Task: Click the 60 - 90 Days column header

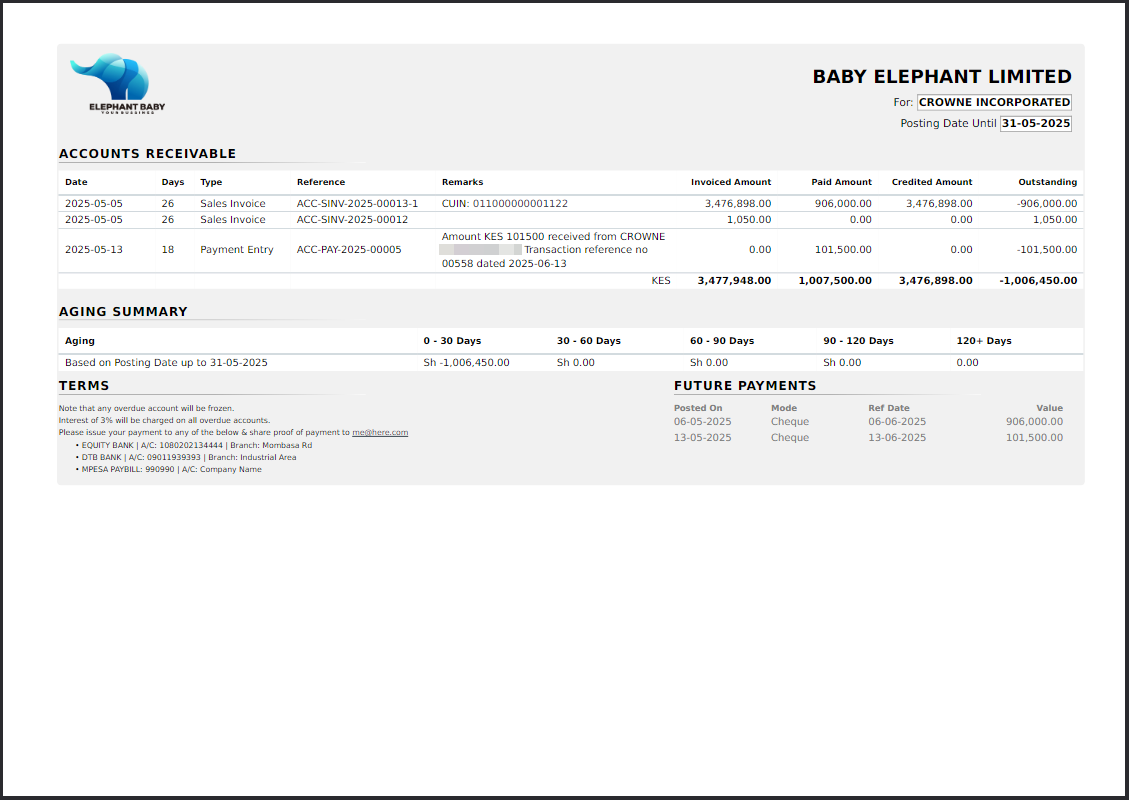Action: click(x=722, y=341)
